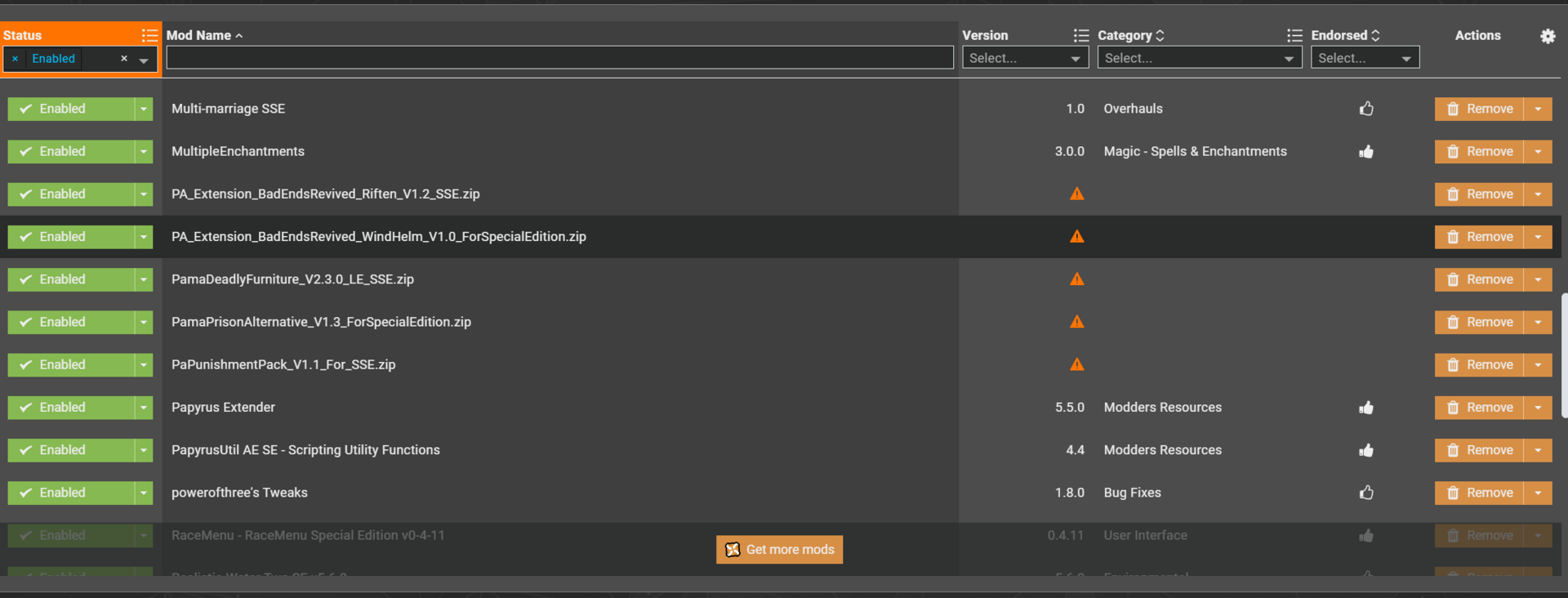
Task: Click the endorsed thumb for Papyrus Extender
Action: [1366, 407]
